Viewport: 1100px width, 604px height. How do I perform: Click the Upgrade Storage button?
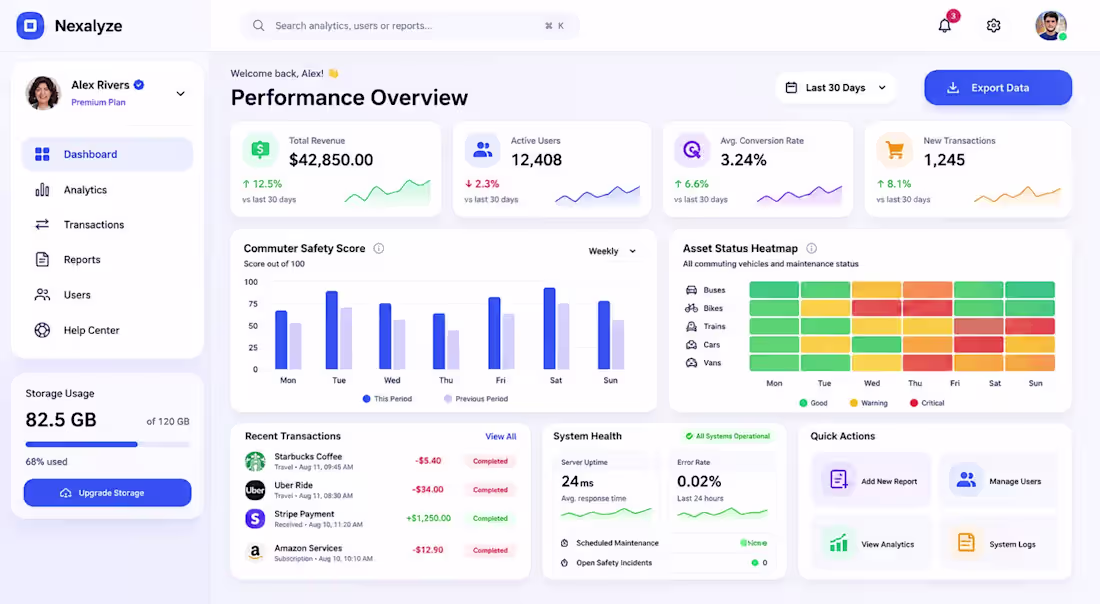click(107, 492)
